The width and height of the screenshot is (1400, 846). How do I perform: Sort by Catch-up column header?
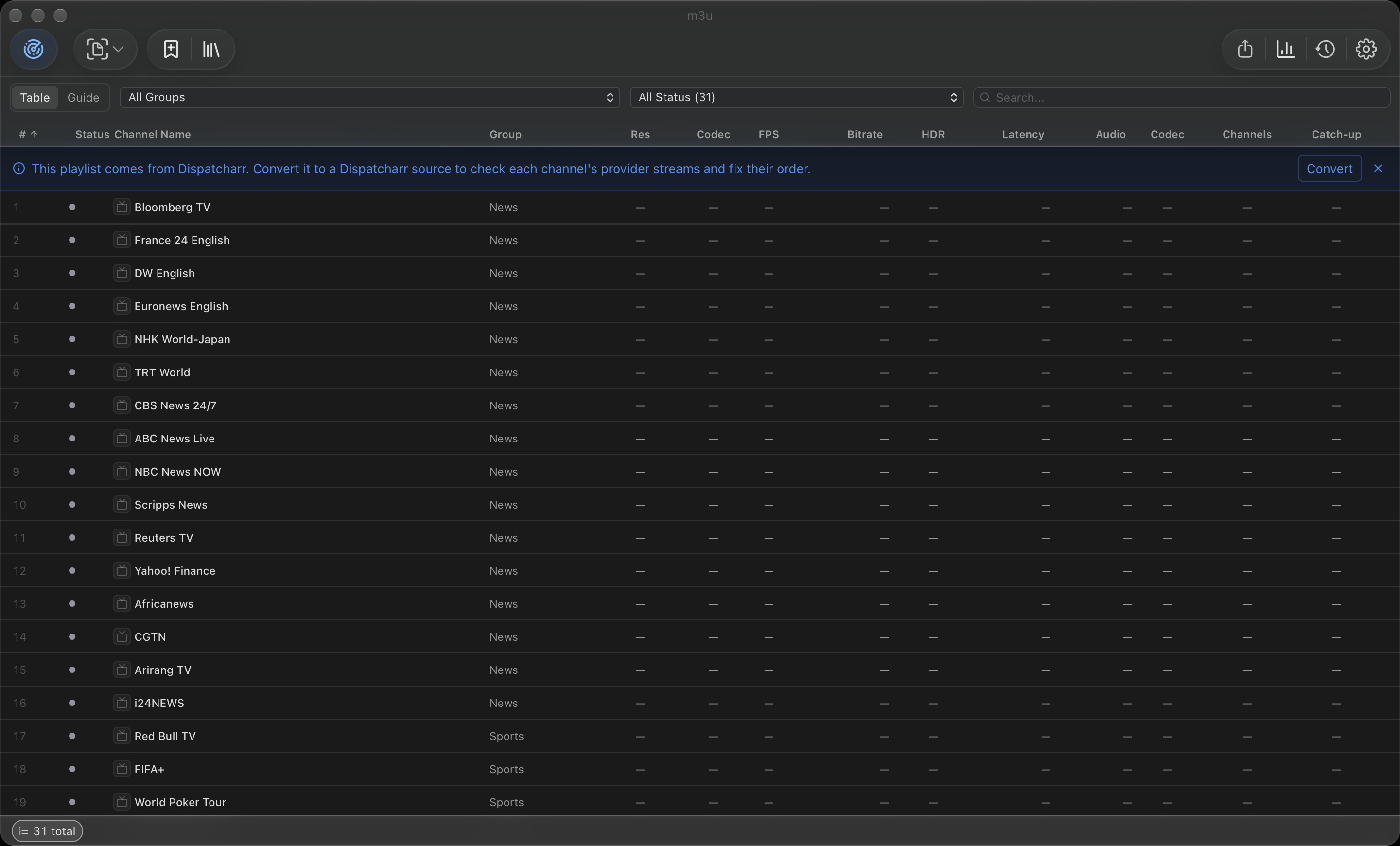pos(1336,134)
